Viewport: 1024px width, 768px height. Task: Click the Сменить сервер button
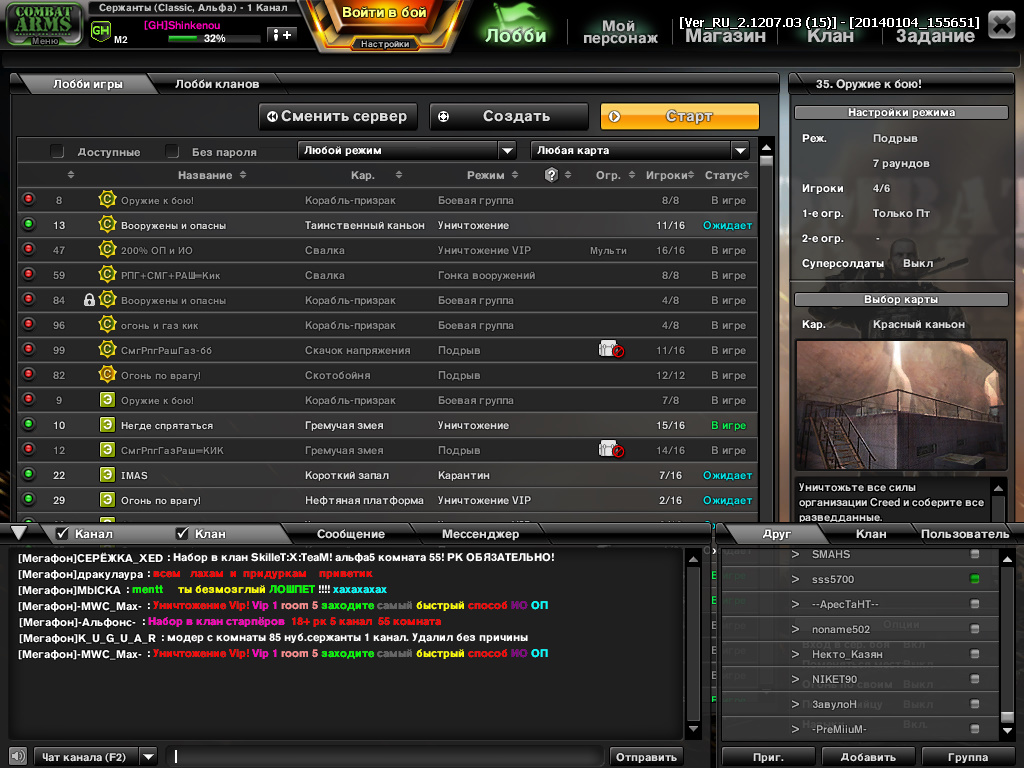[x=338, y=116]
